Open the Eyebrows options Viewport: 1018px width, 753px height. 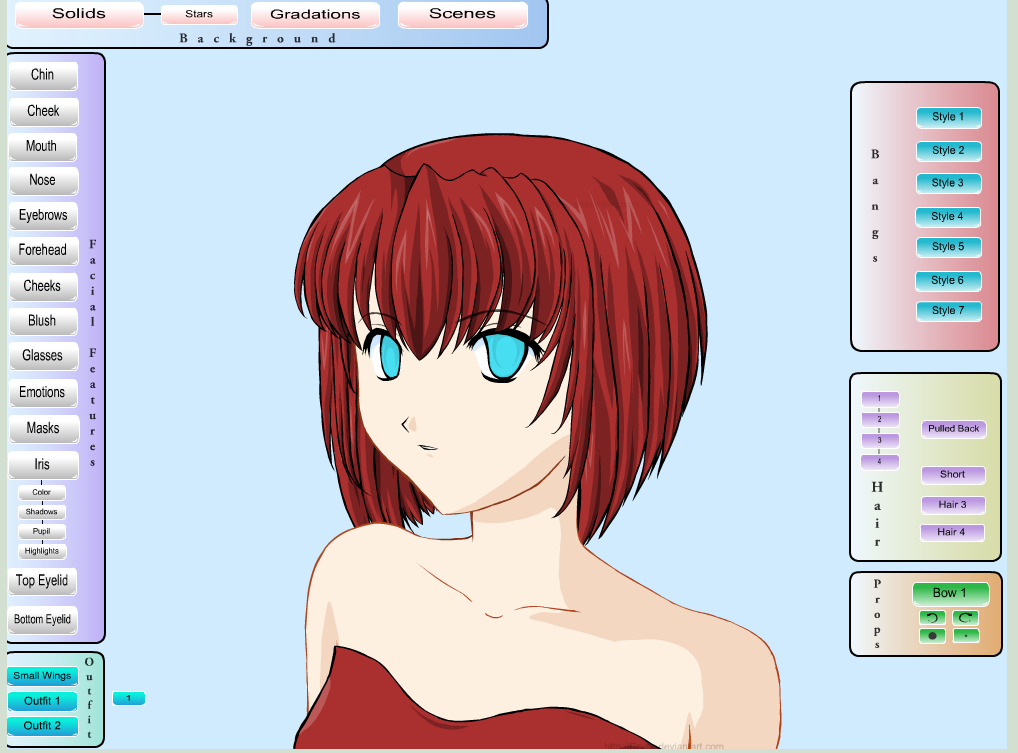pos(43,216)
